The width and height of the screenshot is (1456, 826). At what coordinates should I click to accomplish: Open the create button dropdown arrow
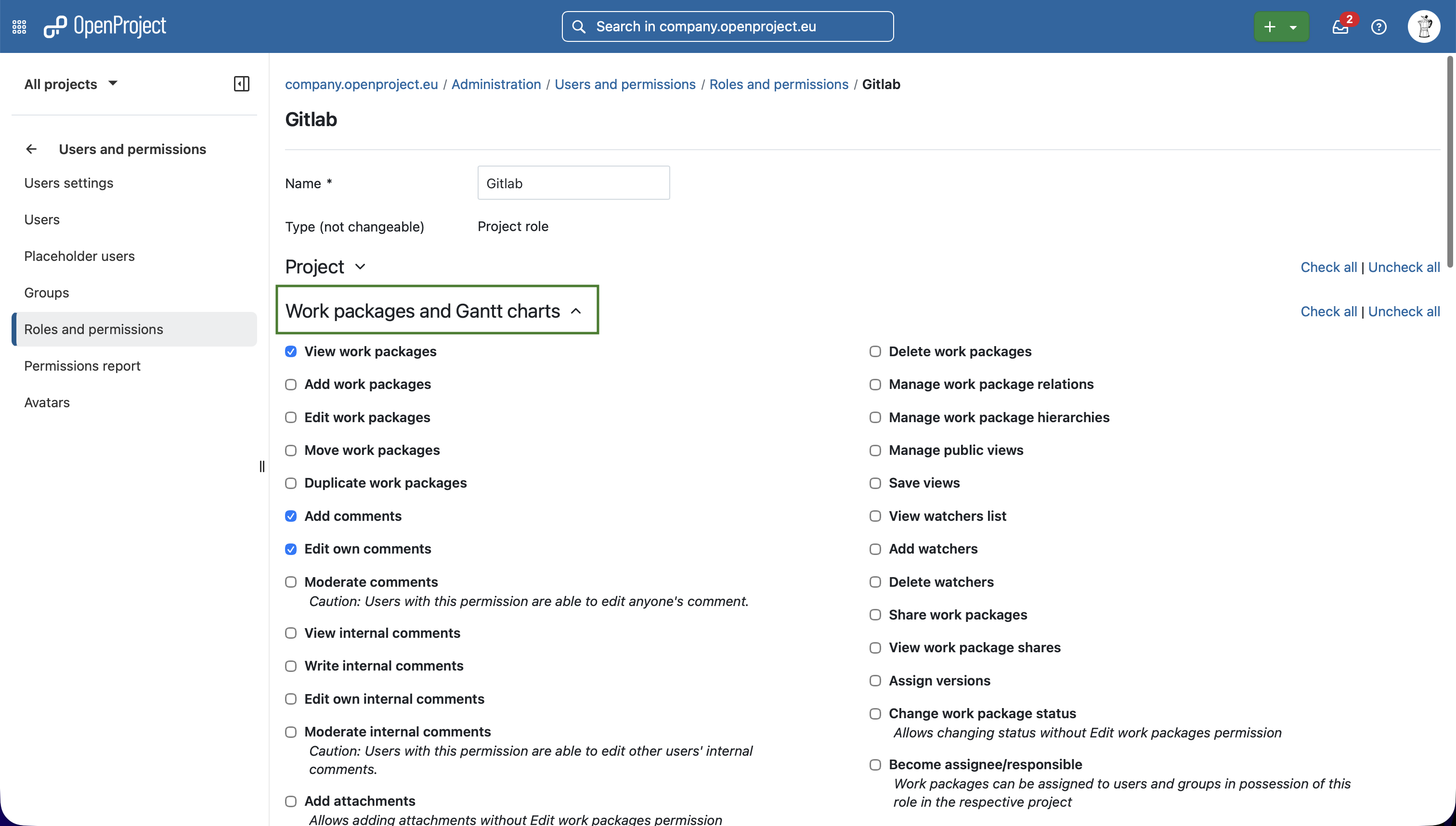(x=1293, y=26)
